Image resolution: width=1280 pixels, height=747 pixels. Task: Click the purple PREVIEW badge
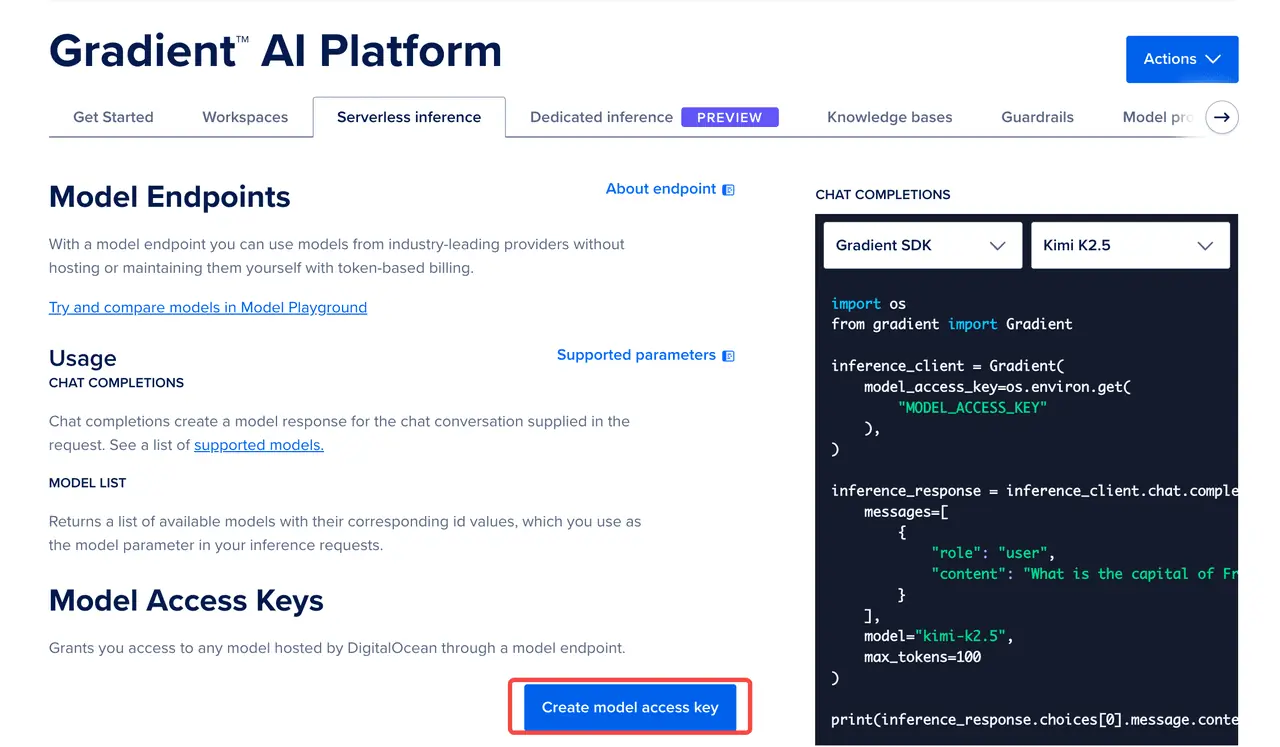tap(729, 117)
